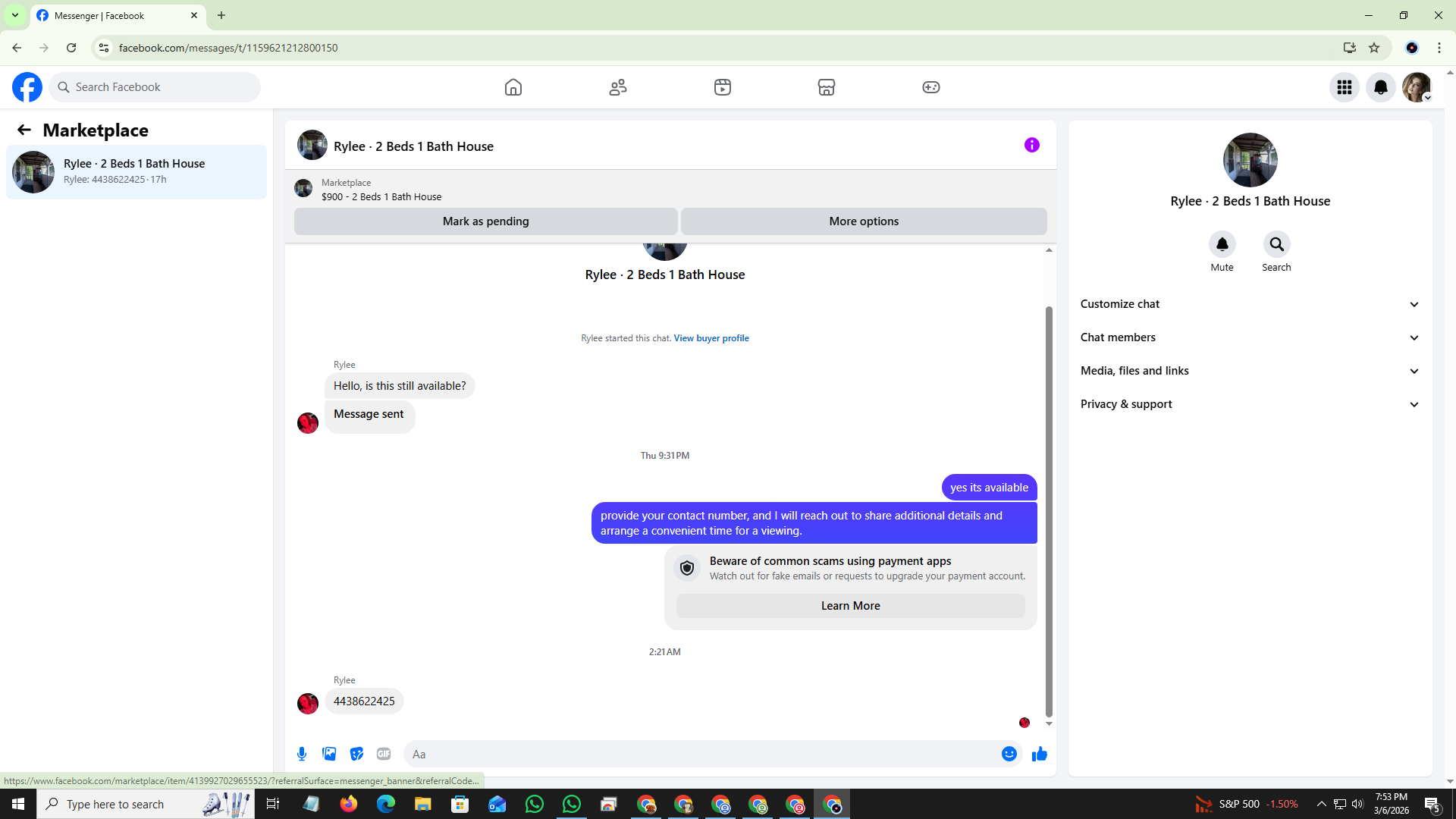
Task: Click the Mark as pending button
Action: [485, 221]
